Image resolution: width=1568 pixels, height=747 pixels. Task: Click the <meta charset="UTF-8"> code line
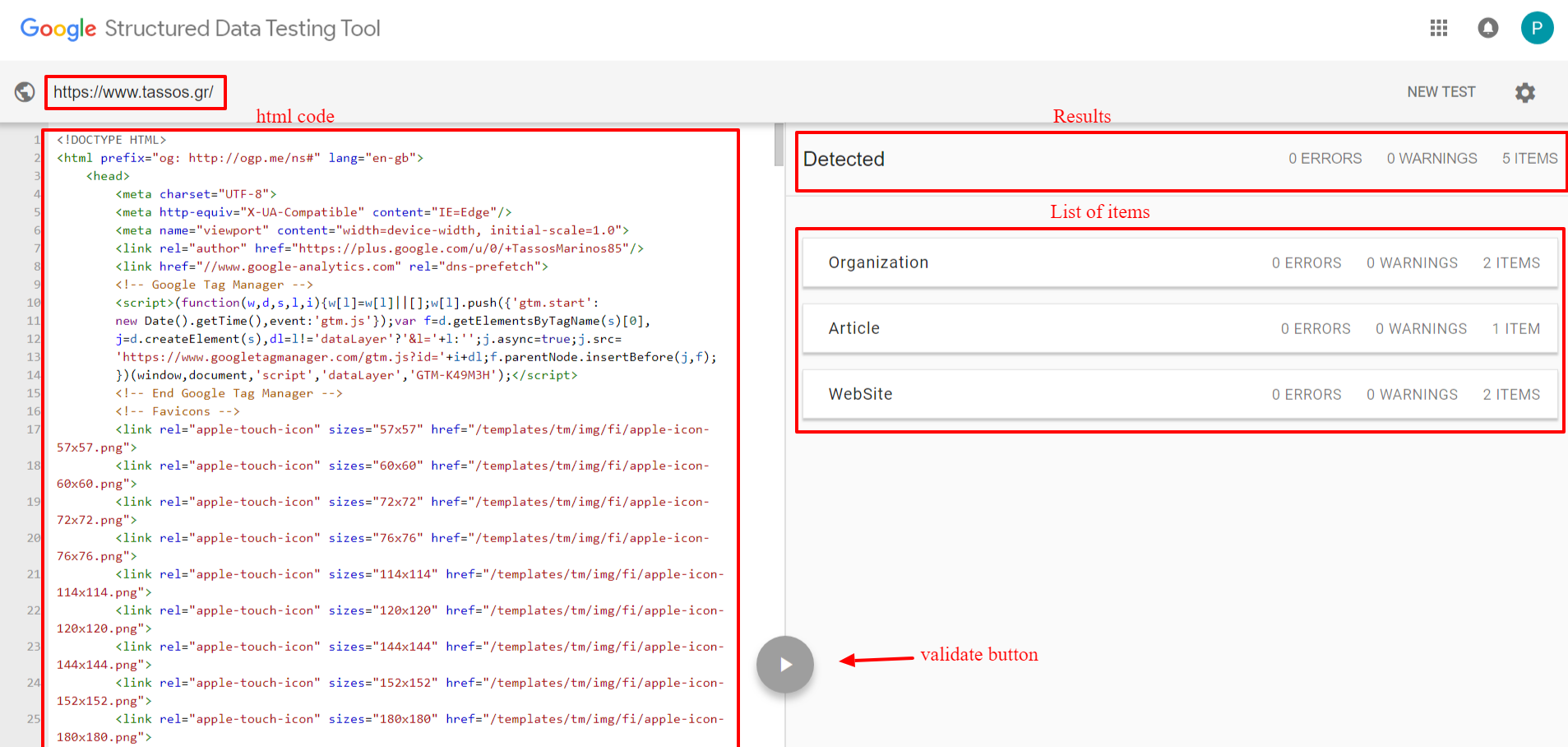(x=196, y=194)
